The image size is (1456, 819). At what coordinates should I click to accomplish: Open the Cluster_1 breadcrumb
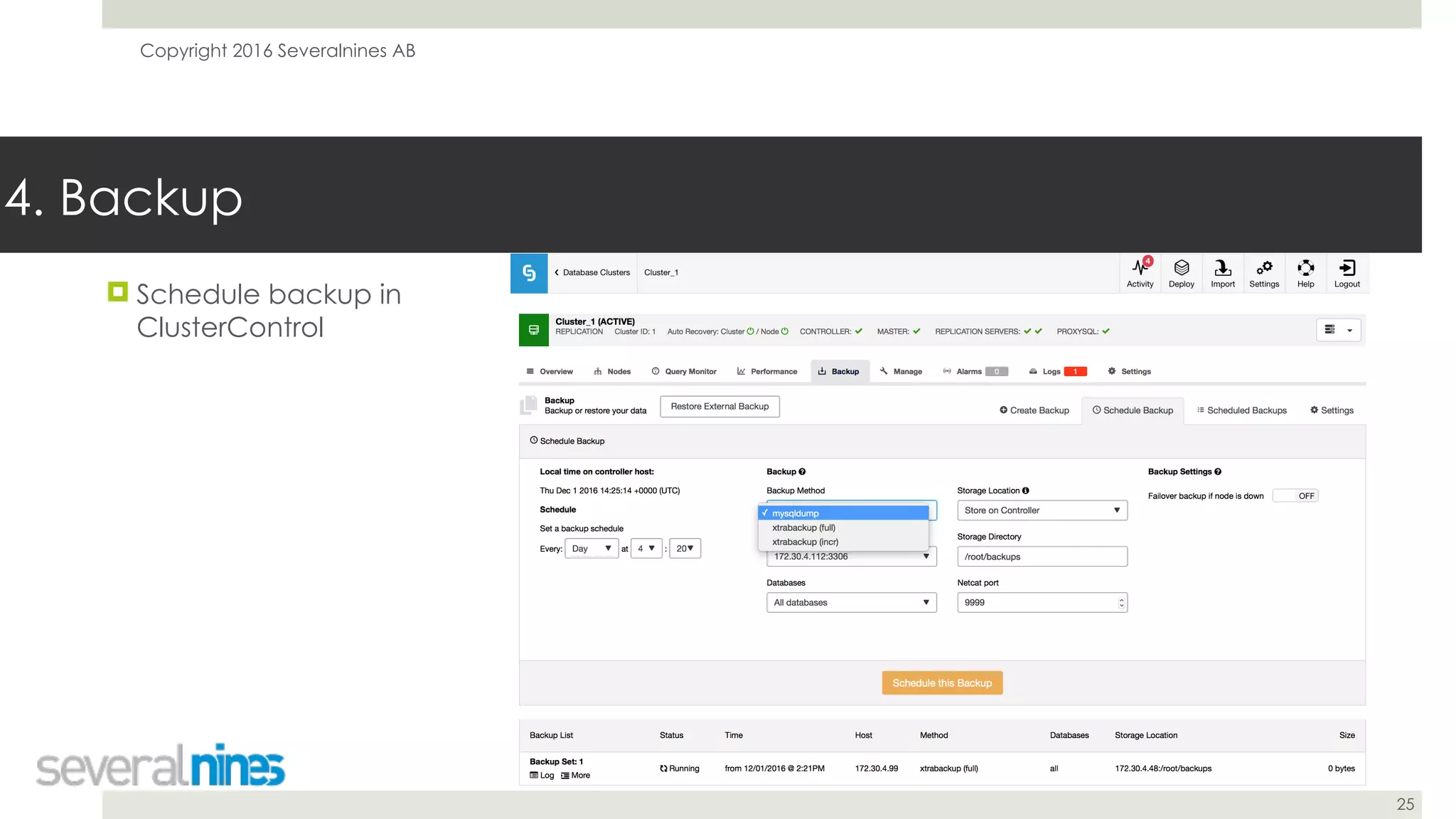click(661, 272)
